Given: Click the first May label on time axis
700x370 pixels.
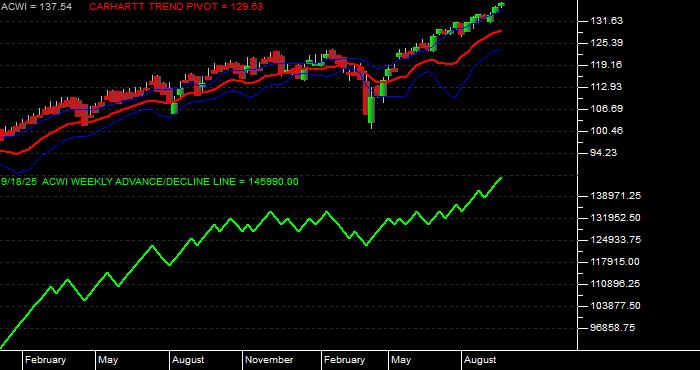Looking at the screenshot, I should 108,360.
